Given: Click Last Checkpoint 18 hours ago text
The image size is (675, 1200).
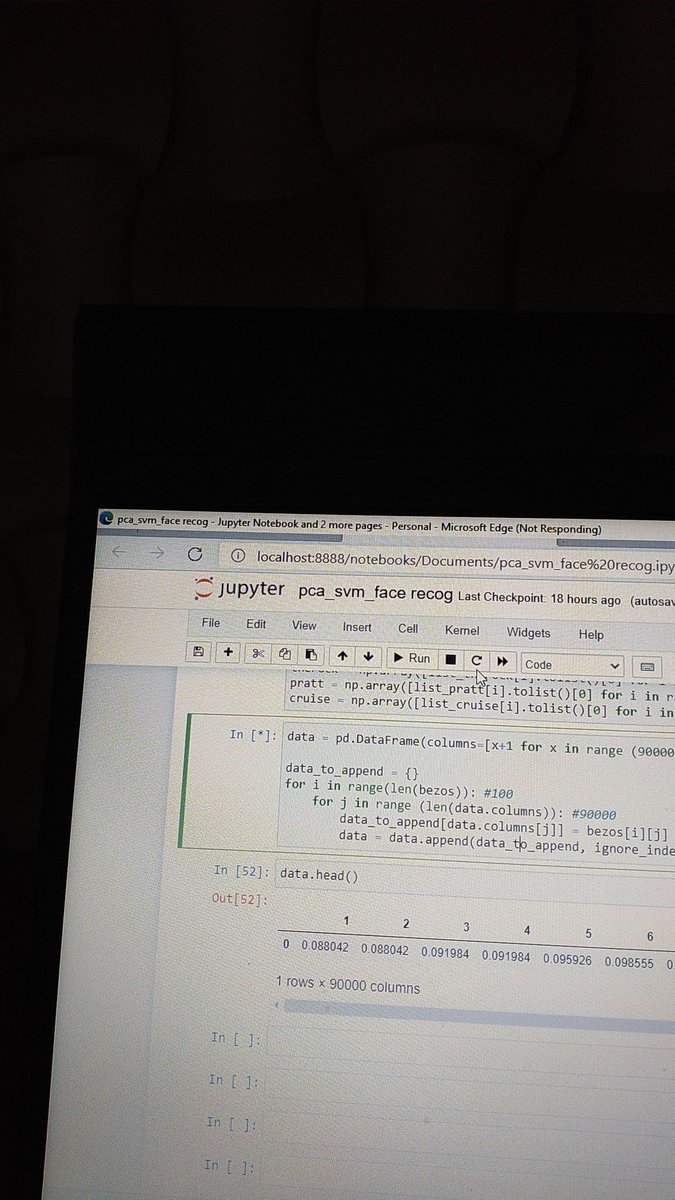Looking at the screenshot, I should pos(539,598).
